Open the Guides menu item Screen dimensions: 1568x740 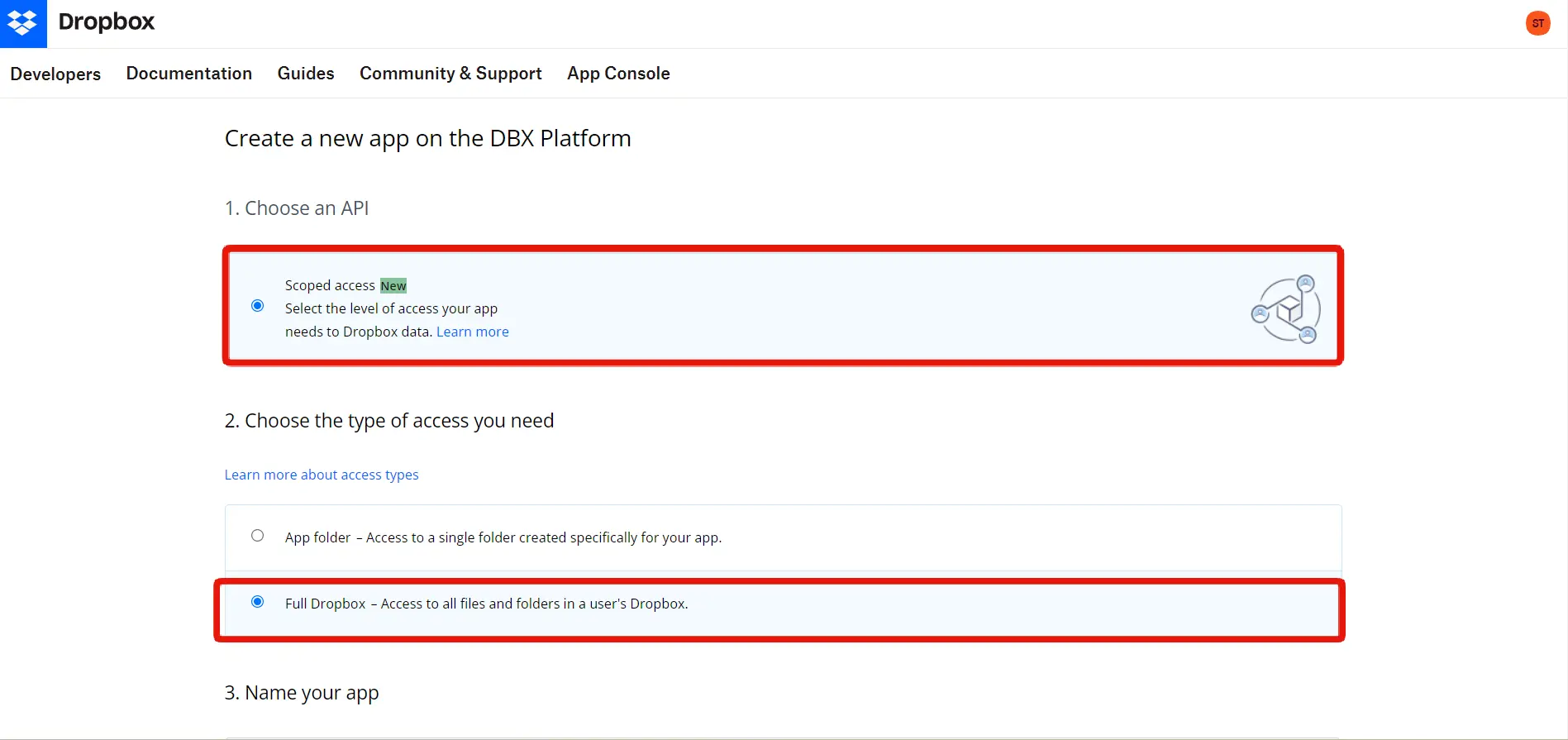(x=306, y=73)
